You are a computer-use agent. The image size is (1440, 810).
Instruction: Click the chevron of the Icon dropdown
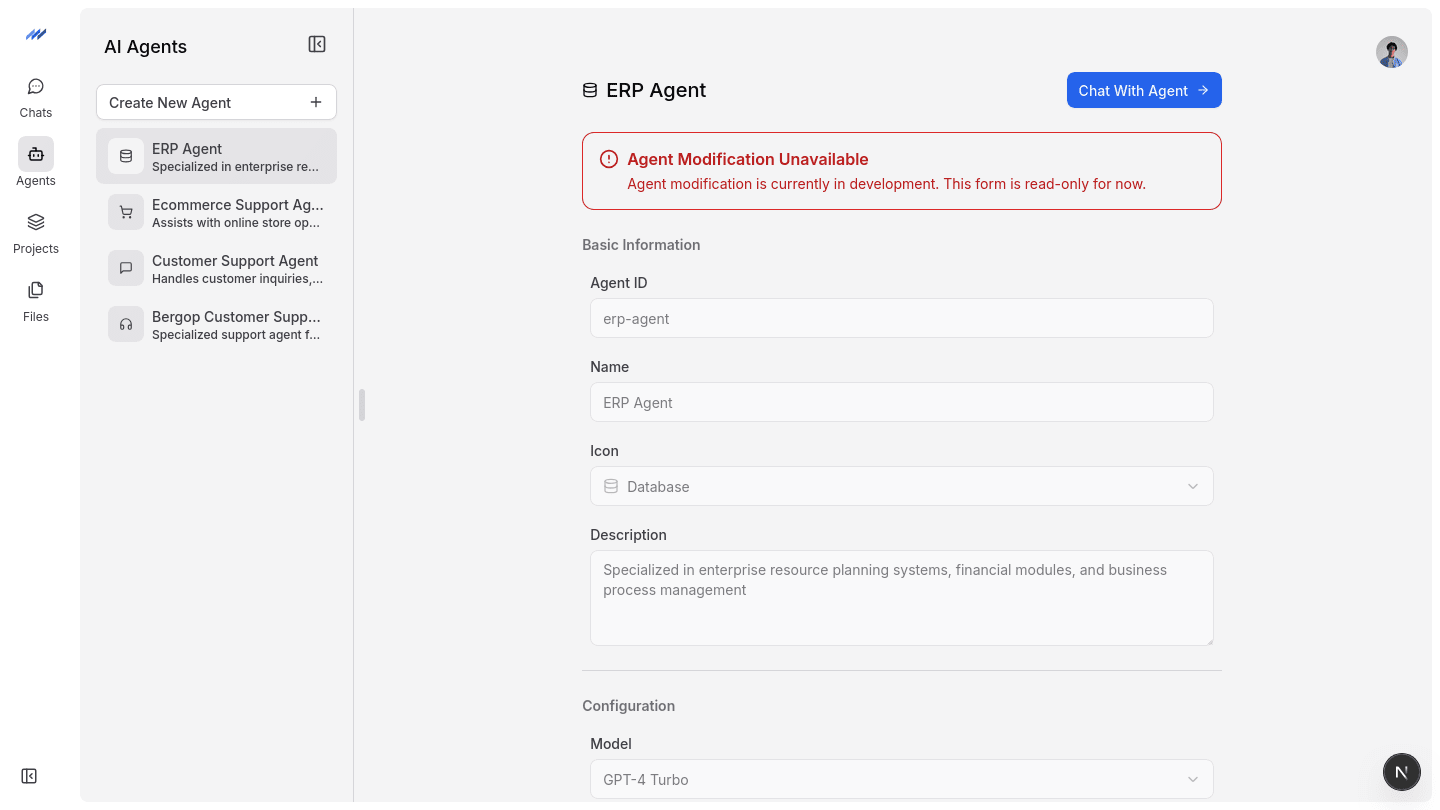click(1193, 486)
